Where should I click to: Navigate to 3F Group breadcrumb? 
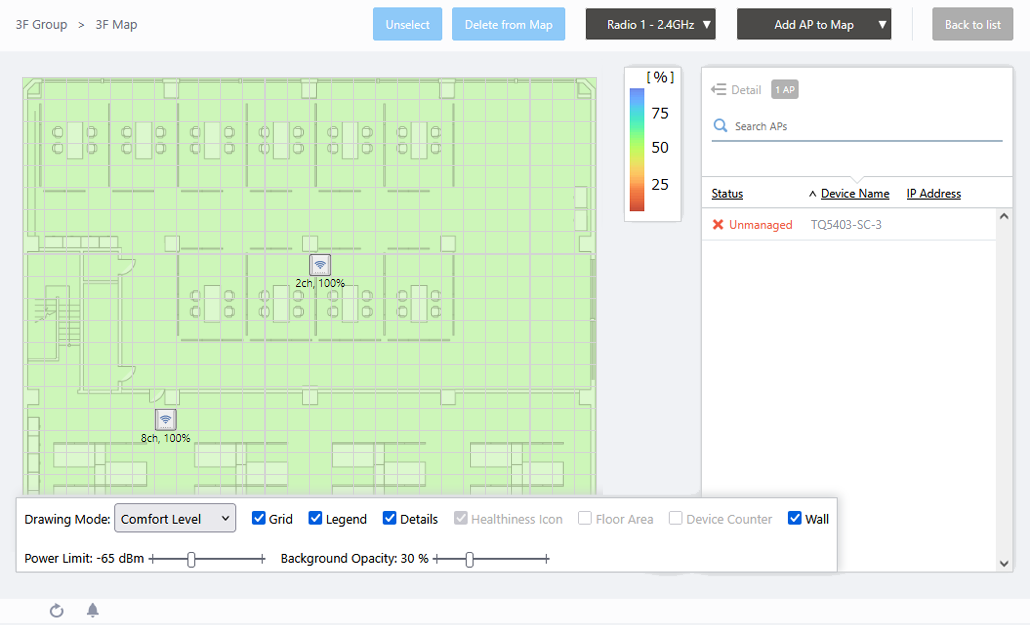42,24
